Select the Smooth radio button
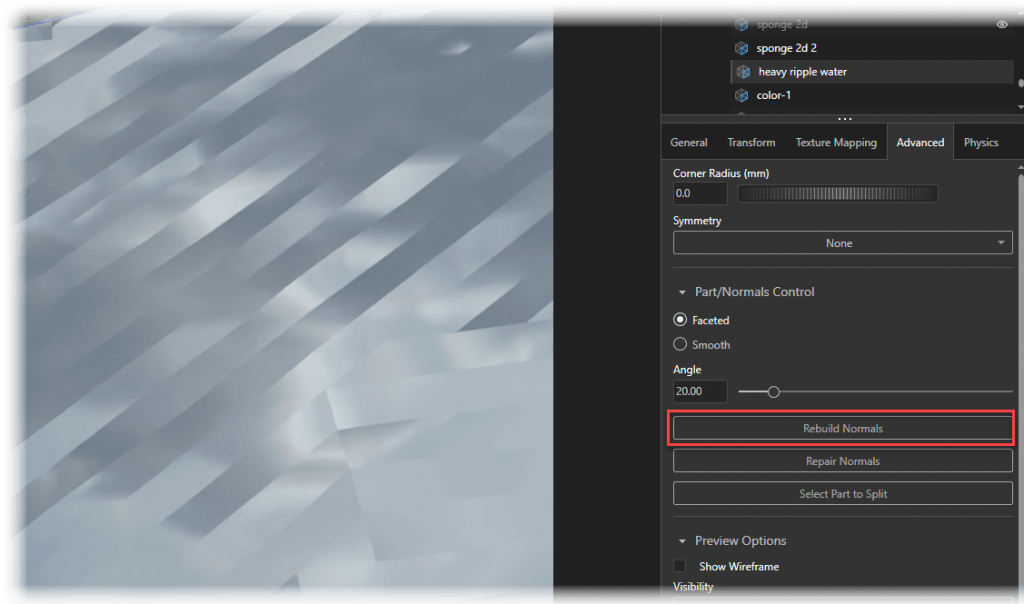This screenshot has width=1024, height=604. point(680,344)
